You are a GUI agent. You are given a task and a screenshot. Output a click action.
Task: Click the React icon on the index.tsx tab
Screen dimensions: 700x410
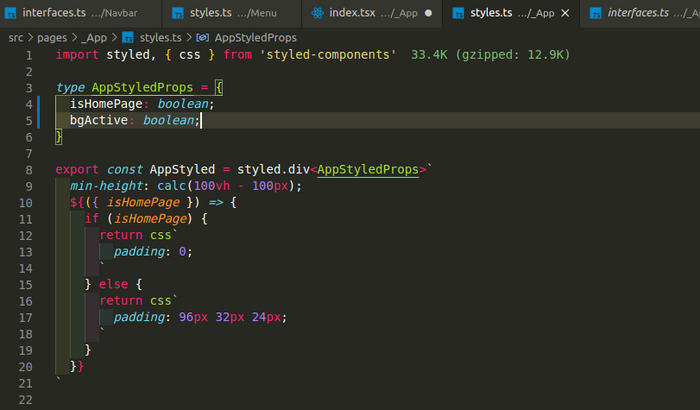317,13
